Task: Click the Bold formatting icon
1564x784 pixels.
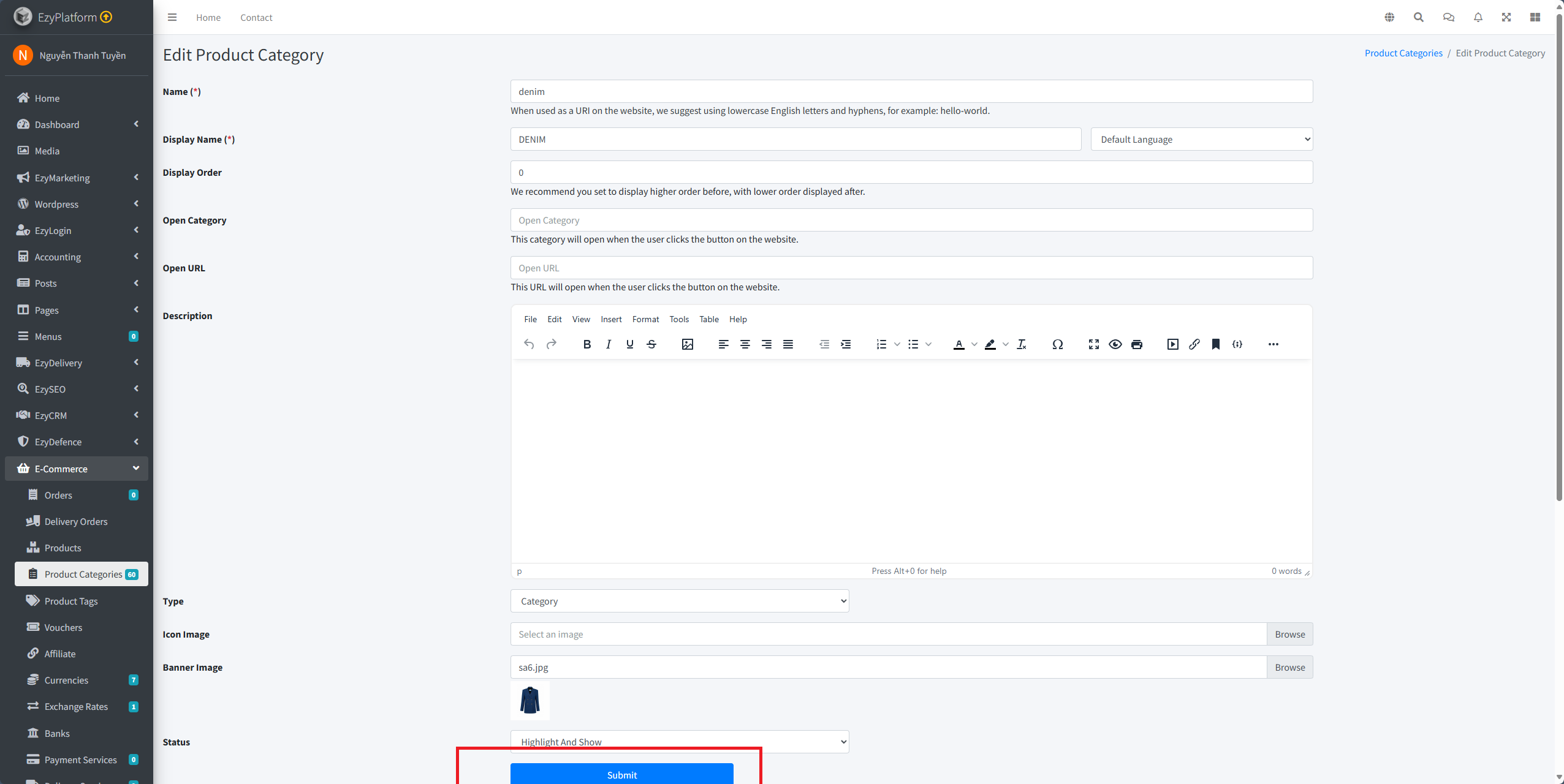Action: pyautogui.click(x=586, y=344)
